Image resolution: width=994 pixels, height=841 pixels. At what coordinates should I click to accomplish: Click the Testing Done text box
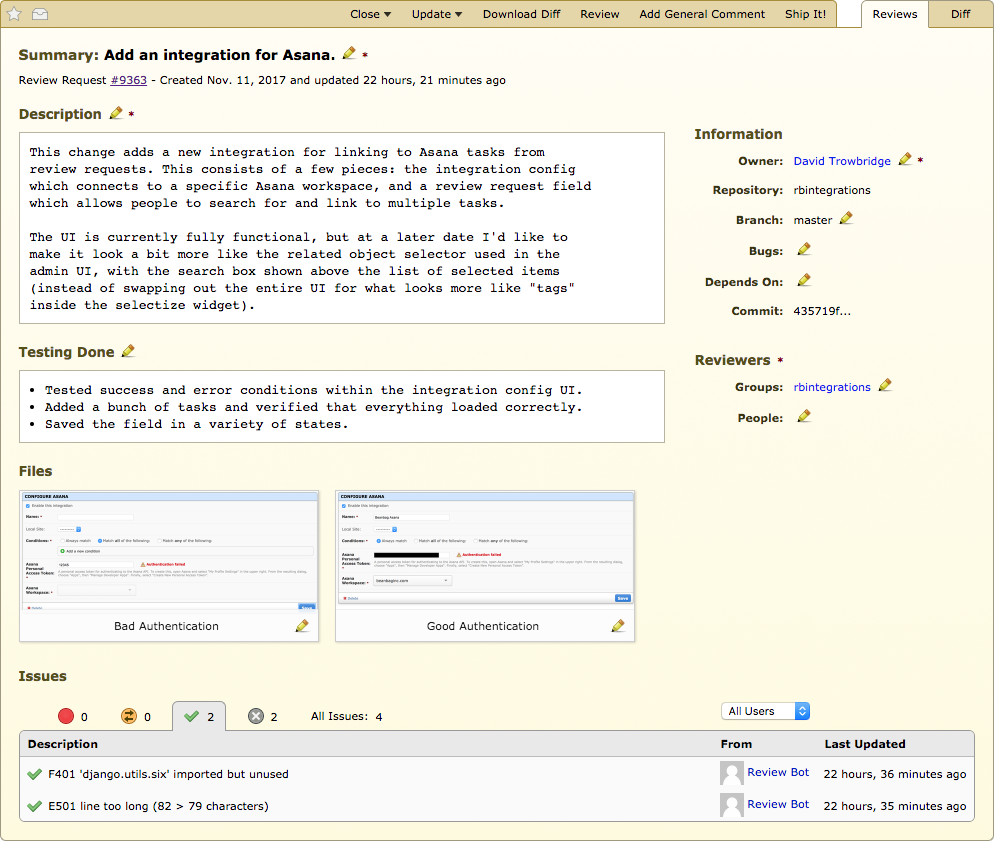pos(342,406)
